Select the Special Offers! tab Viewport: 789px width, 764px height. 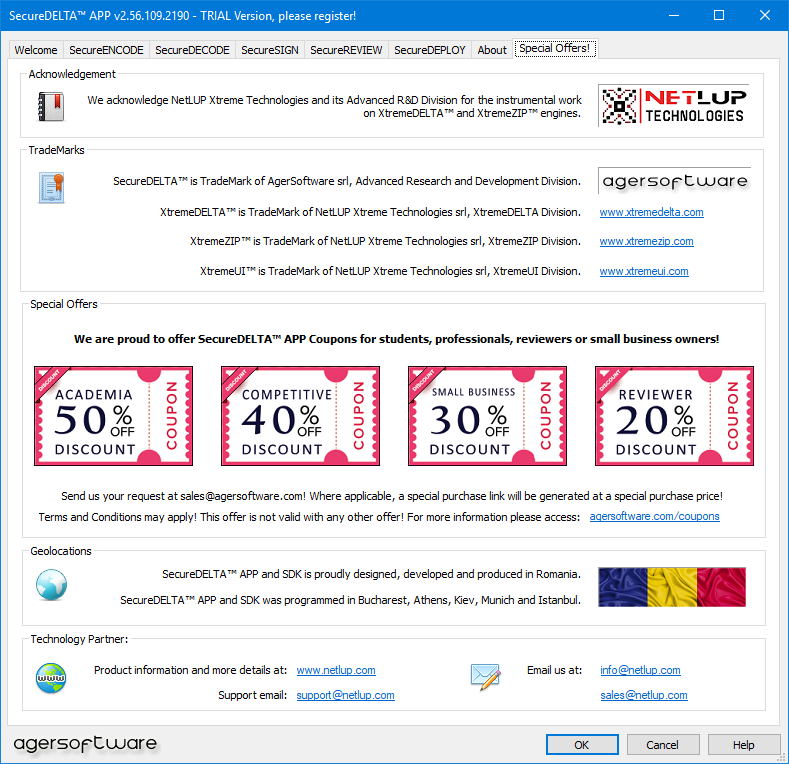click(555, 48)
